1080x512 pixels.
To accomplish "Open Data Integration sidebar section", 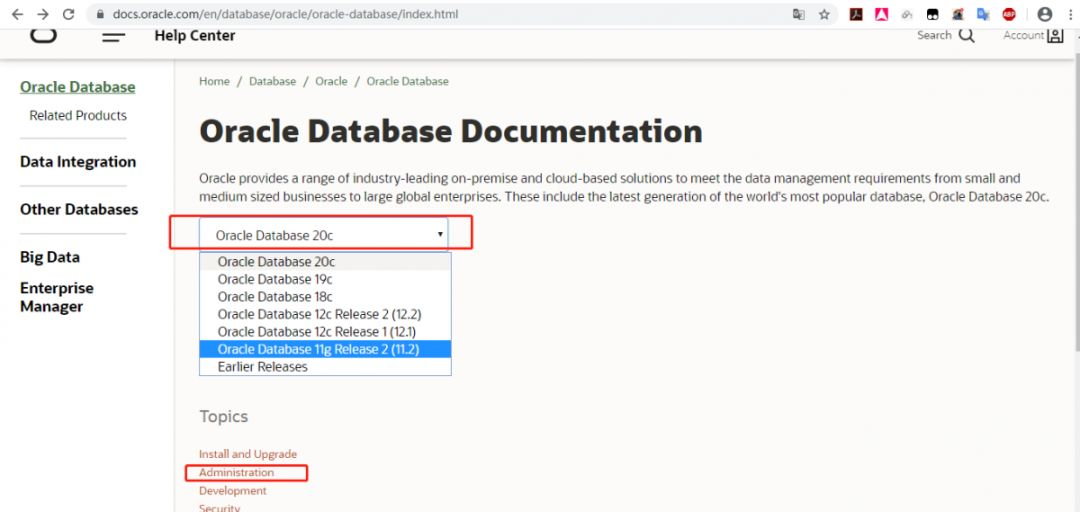I will tap(78, 162).
